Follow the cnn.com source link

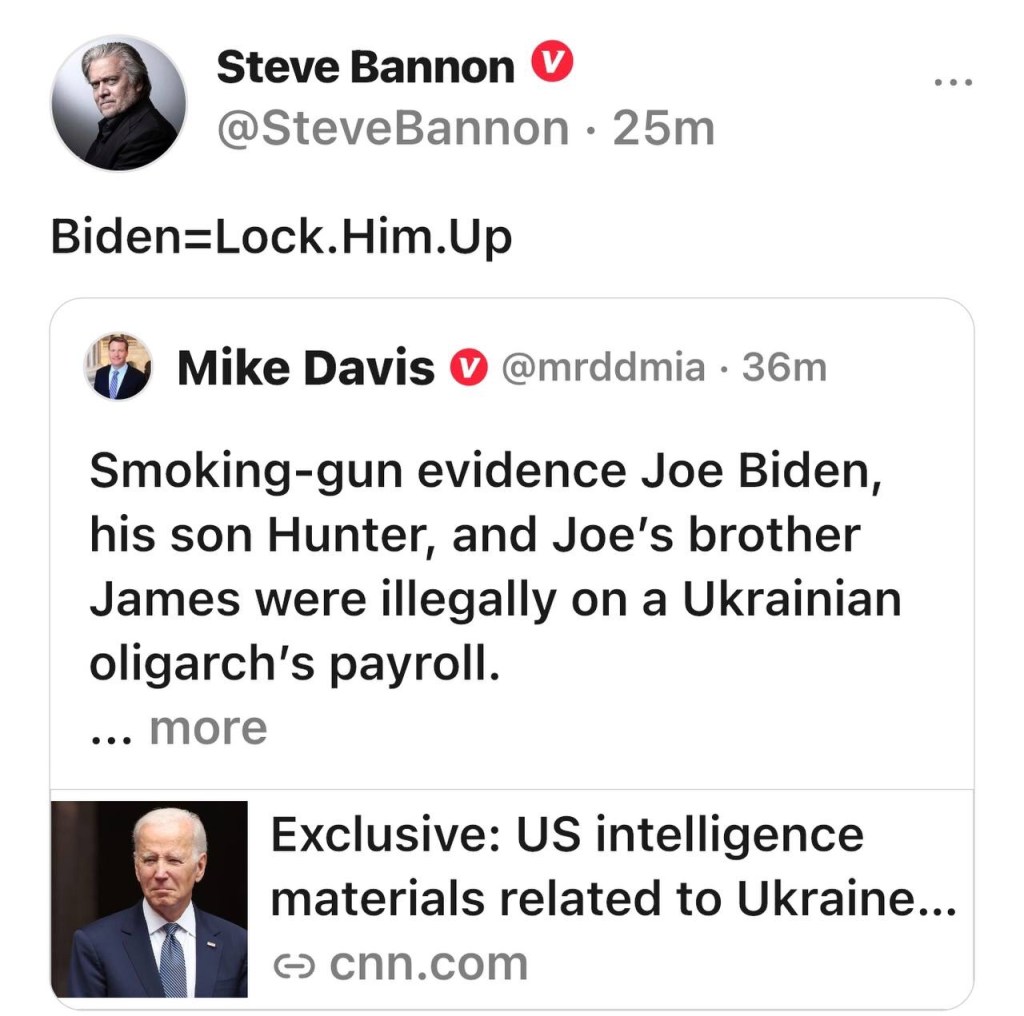(427, 964)
